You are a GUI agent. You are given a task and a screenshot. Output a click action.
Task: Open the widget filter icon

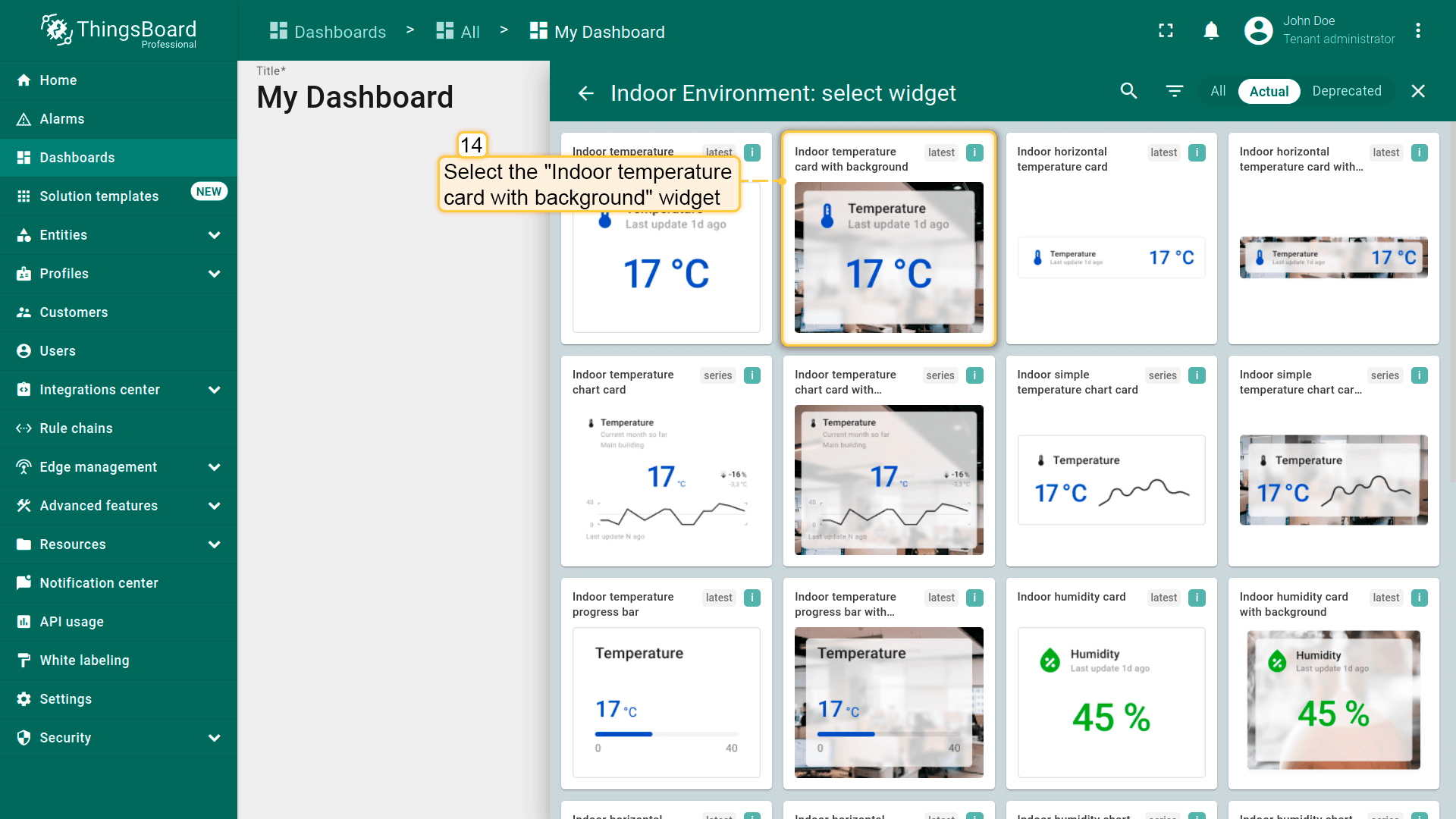tap(1174, 91)
